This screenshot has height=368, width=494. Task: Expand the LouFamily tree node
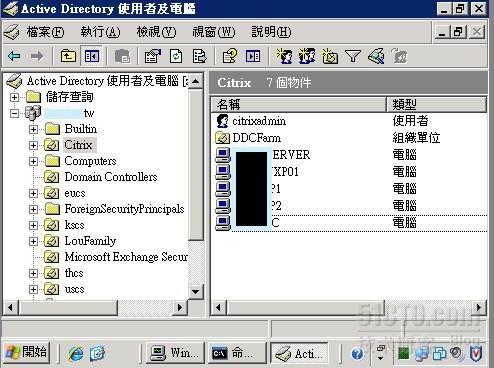pyautogui.click(x=33, y=241)
